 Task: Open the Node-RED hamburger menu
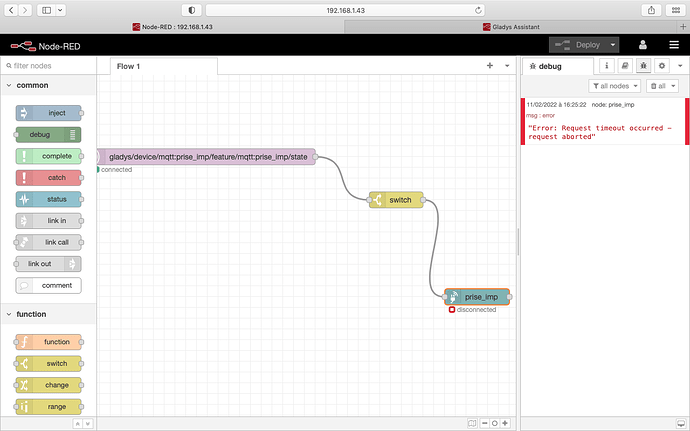674,45
